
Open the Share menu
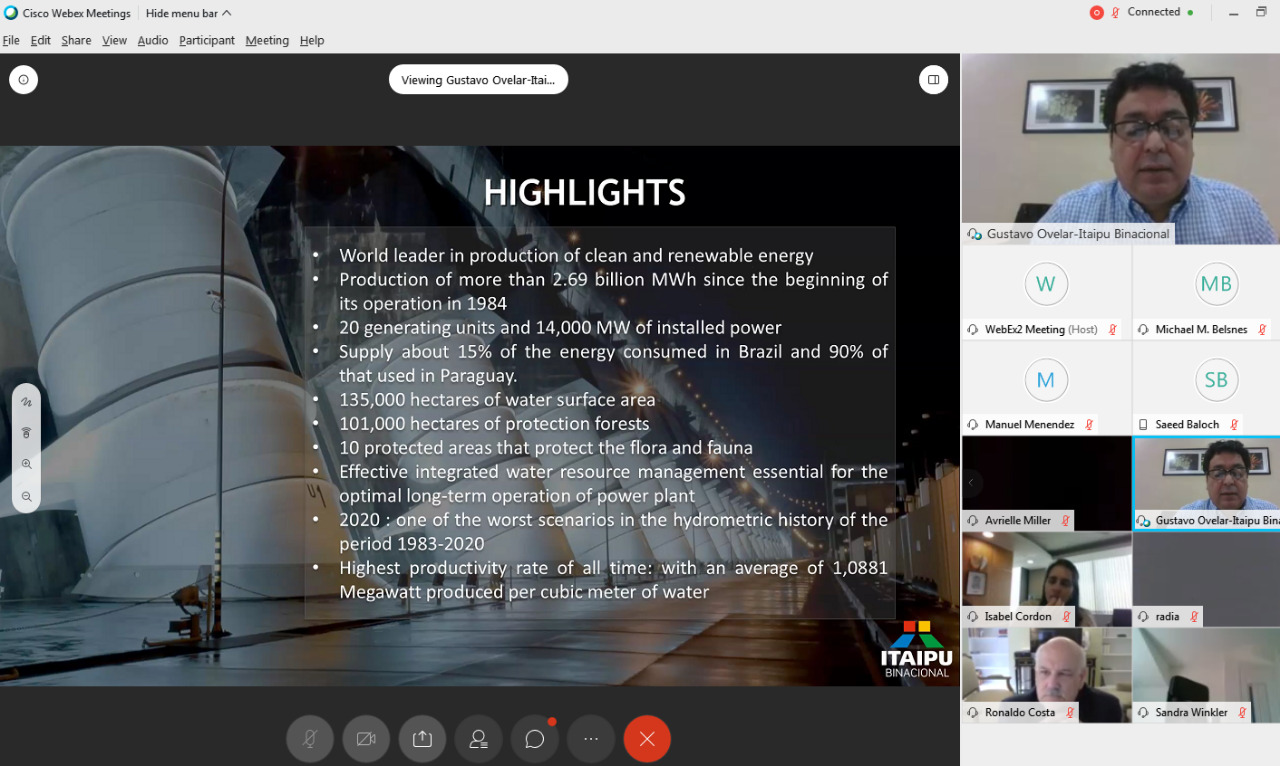(76, 40)
